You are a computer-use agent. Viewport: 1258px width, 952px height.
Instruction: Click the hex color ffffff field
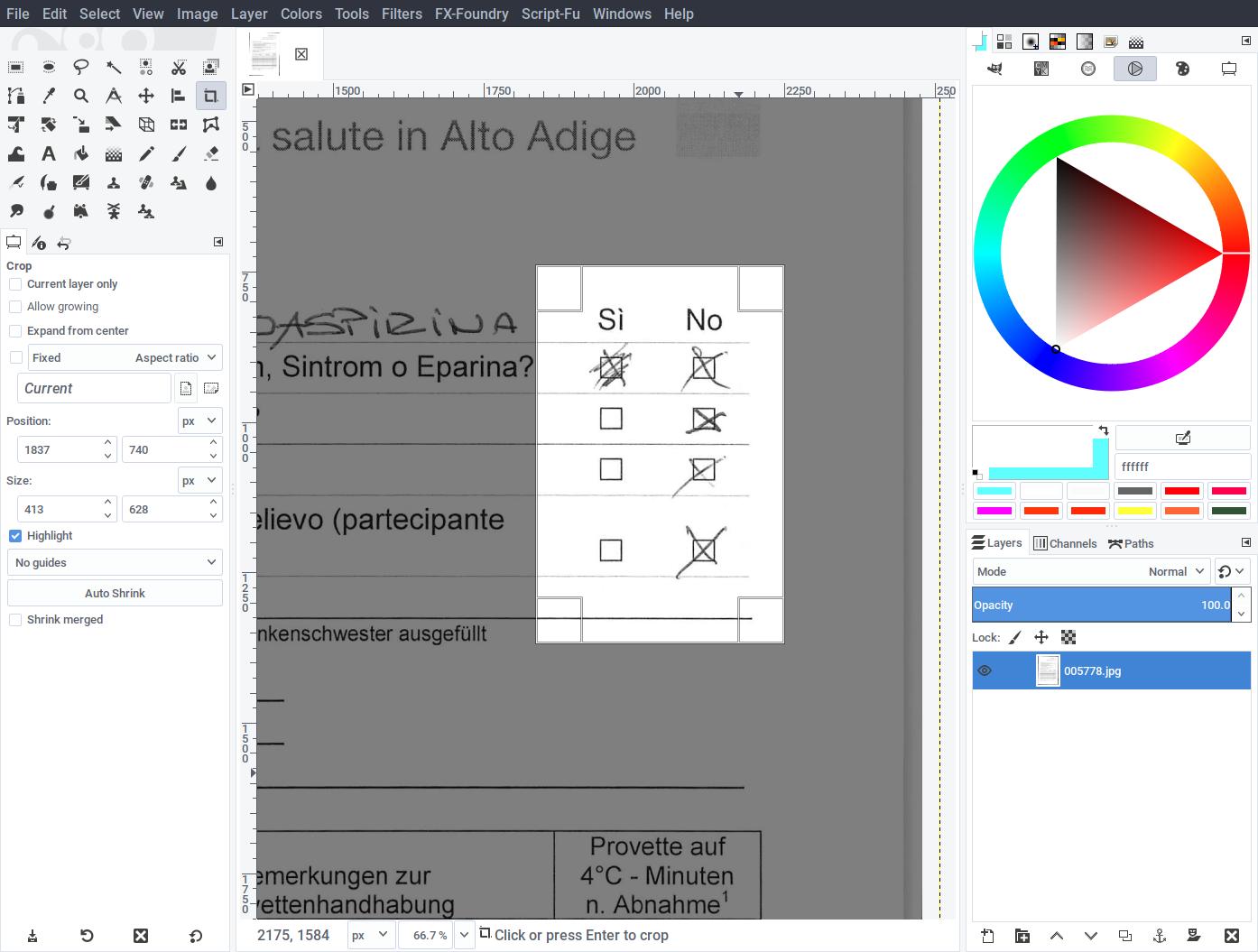pyautogui.click(x=1182, y=467)
